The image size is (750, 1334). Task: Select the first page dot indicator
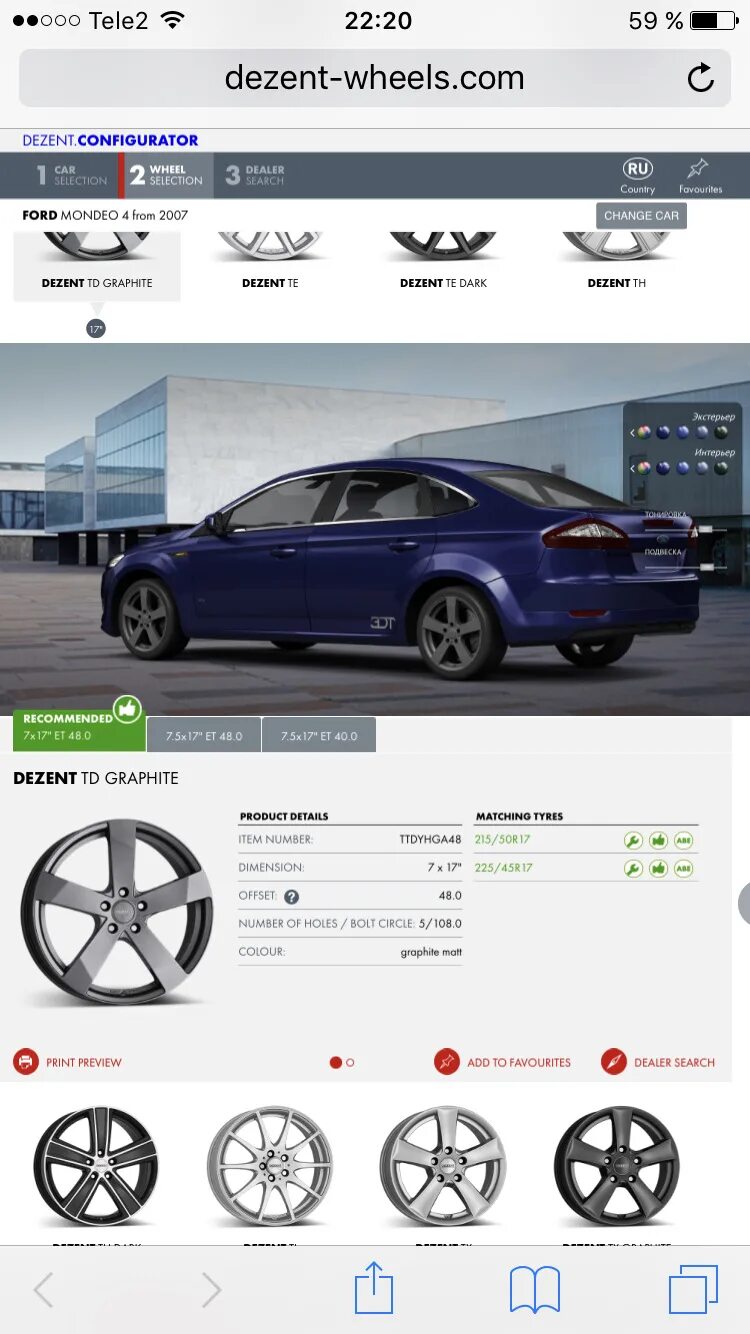[335, 1063]
